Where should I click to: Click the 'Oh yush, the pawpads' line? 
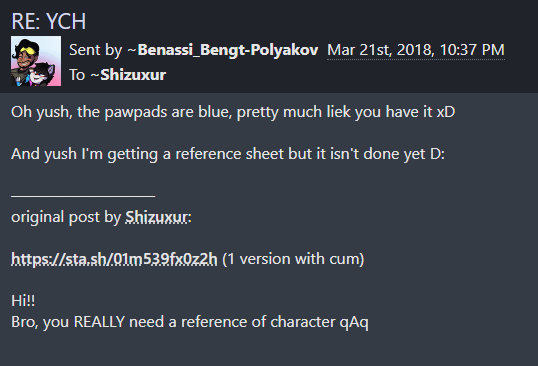[233, 112]
